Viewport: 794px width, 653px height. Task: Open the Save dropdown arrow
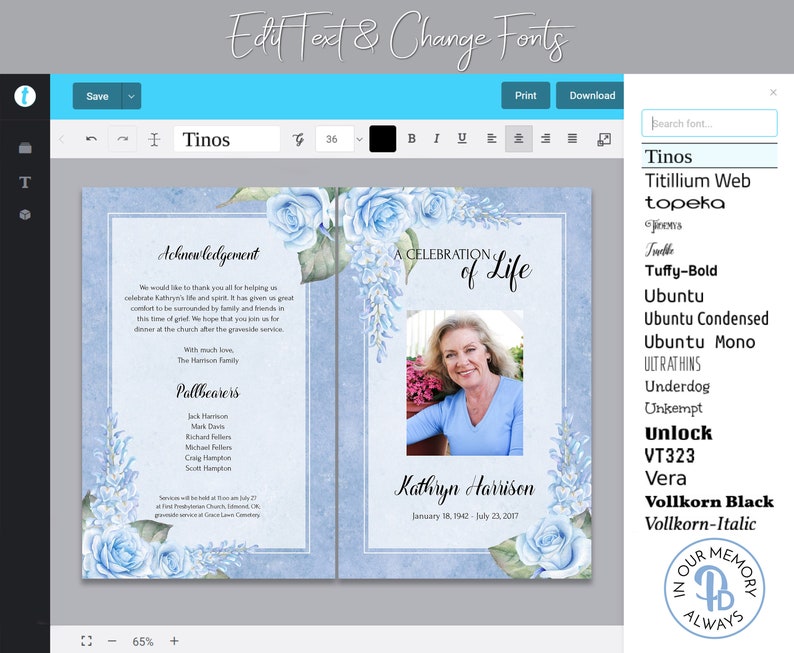(131, 96)
